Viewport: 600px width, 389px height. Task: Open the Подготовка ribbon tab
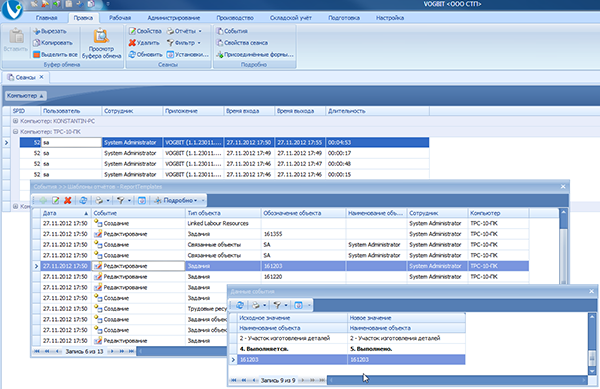pos(344,18)
